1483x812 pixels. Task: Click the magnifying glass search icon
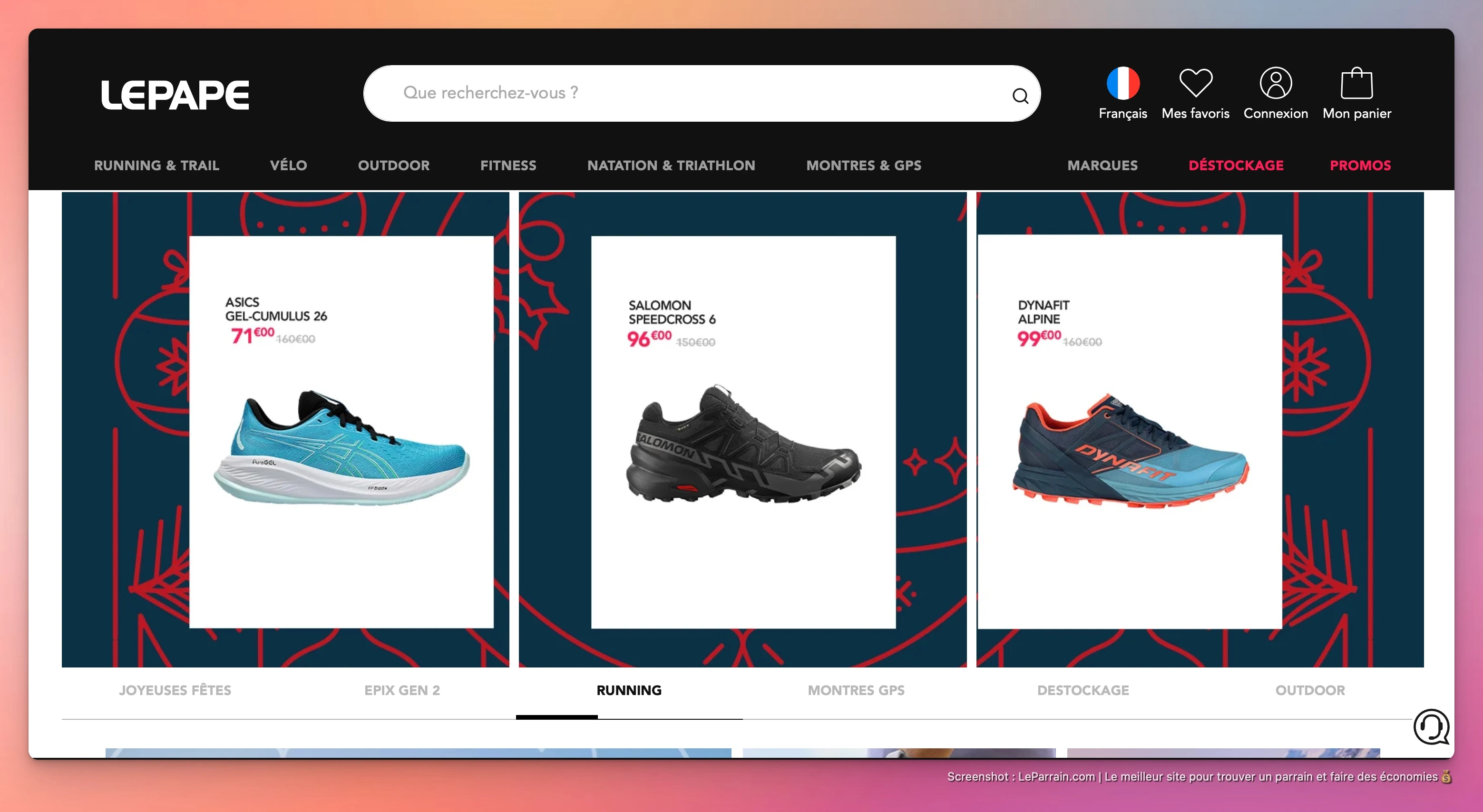(1020, 96)
